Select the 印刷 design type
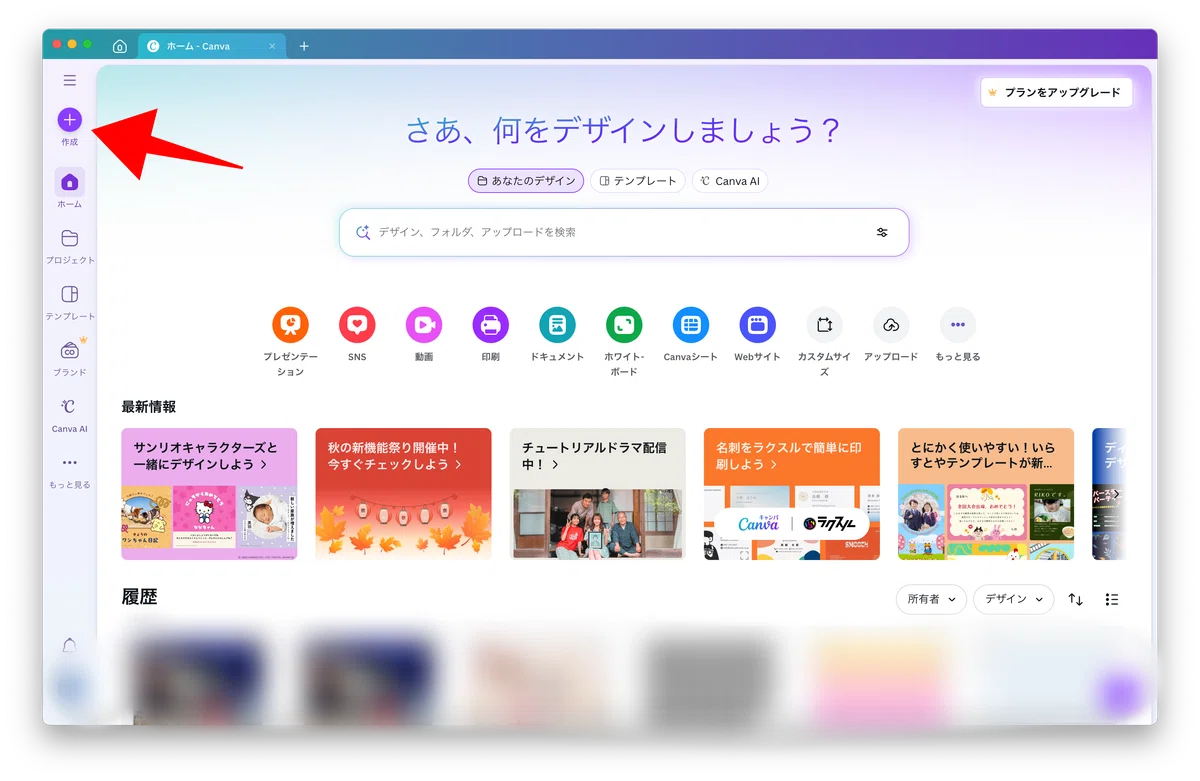1200x781 pixels. pos(490,324)
